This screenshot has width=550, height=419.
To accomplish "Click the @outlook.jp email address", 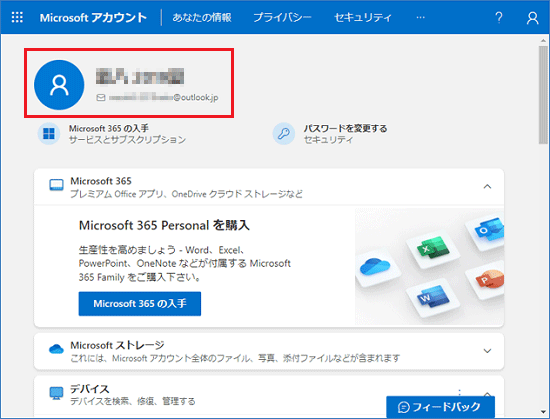I will [163, 97].
